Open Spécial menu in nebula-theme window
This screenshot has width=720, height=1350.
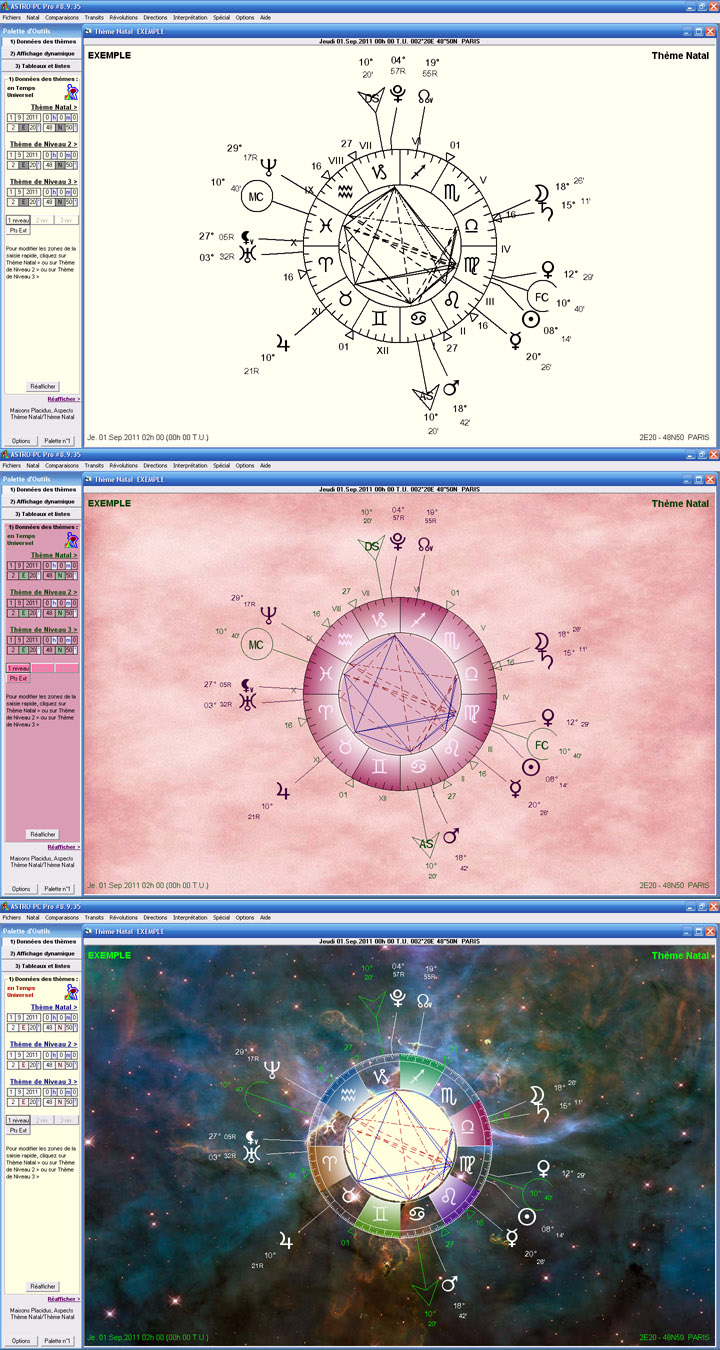point(221,917)
